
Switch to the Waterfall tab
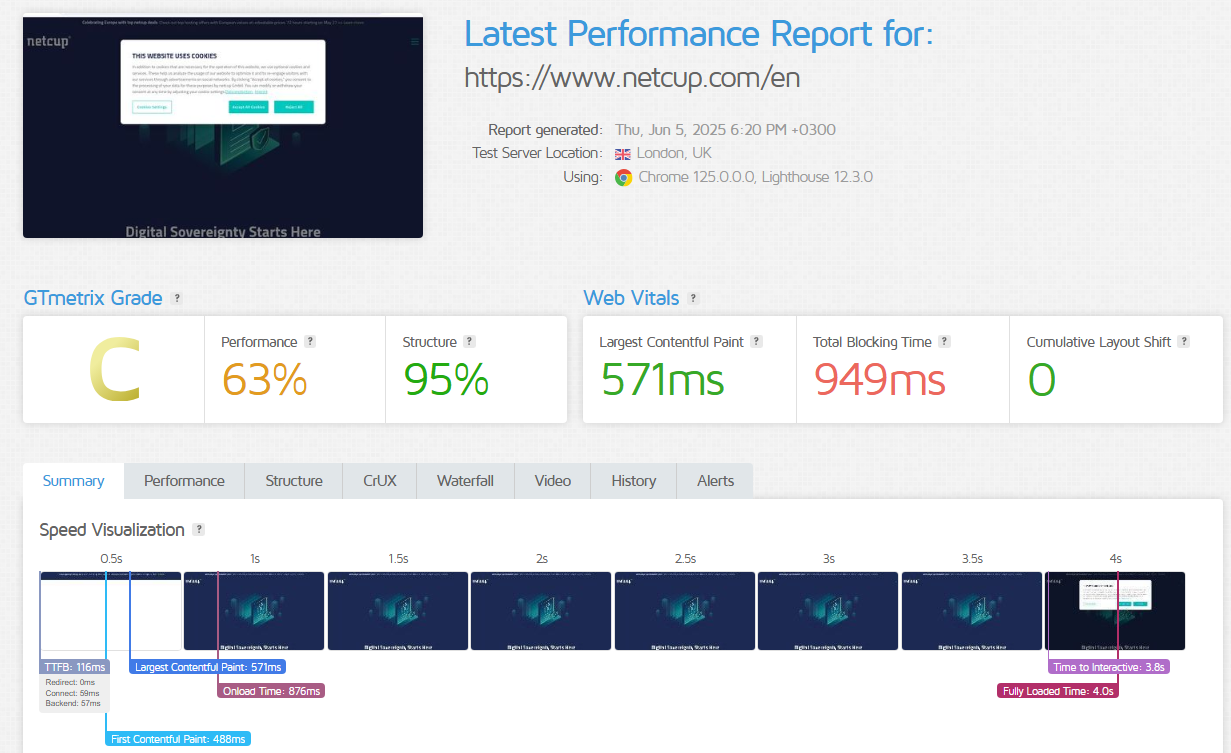pos(465,481)
